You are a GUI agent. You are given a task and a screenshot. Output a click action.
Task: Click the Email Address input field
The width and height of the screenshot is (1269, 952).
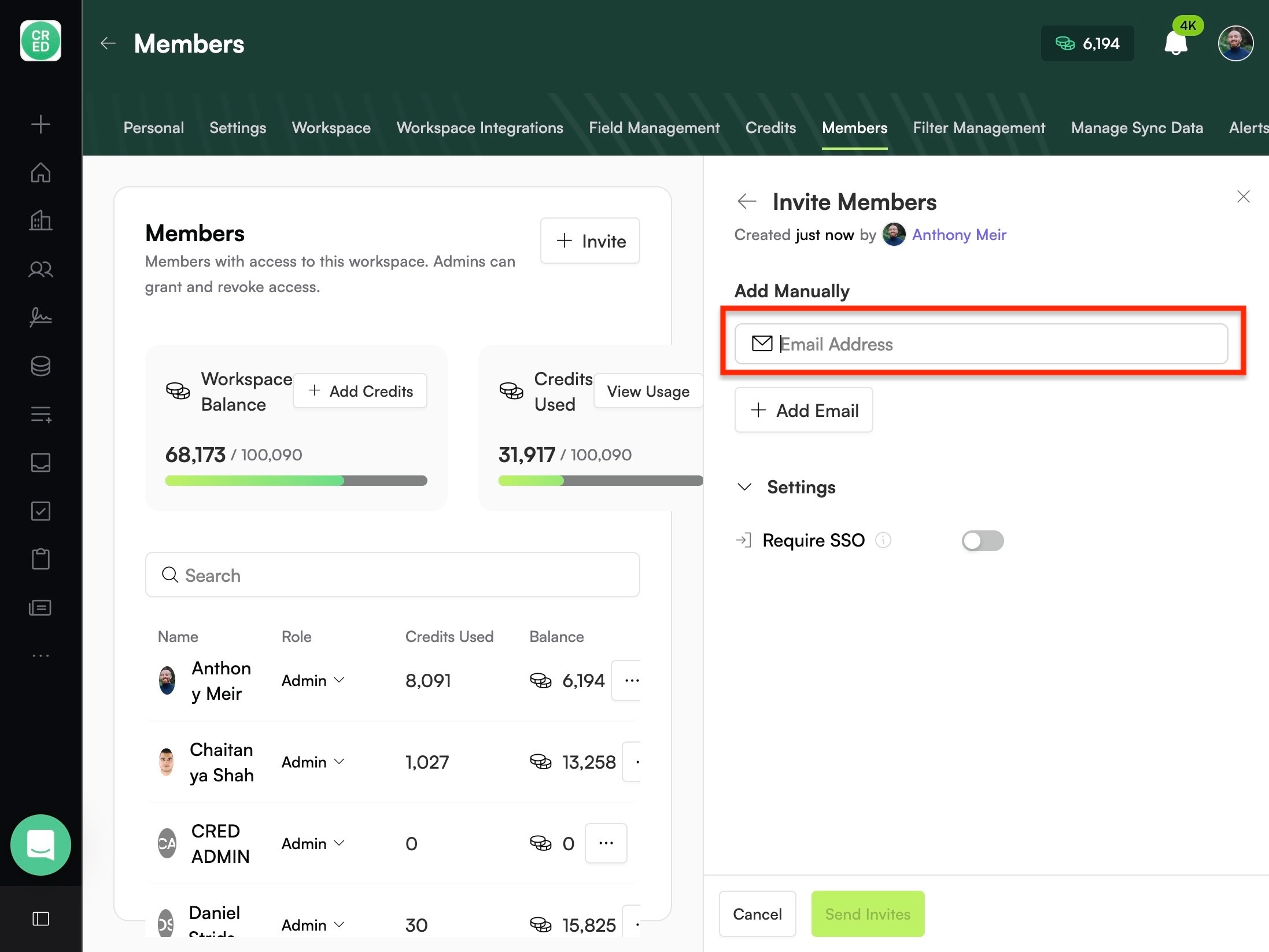[x=981, y=344]
